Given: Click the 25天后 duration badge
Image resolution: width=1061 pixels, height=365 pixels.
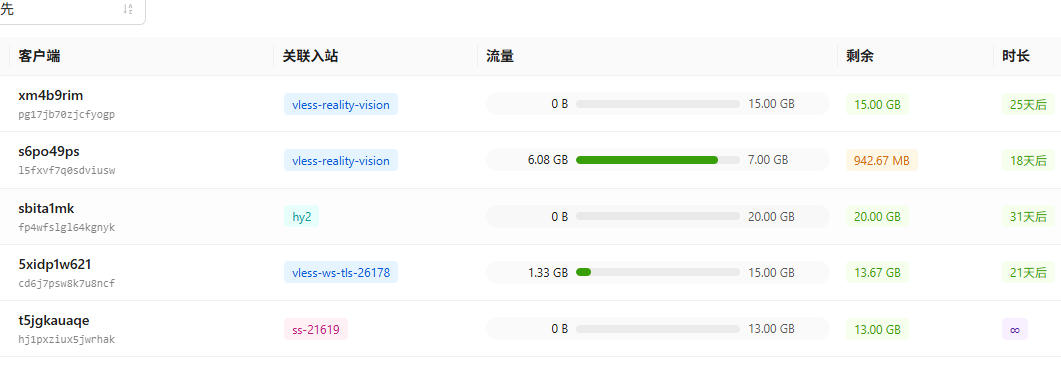Looking at the screenshot, I should tap(1028, 104).
